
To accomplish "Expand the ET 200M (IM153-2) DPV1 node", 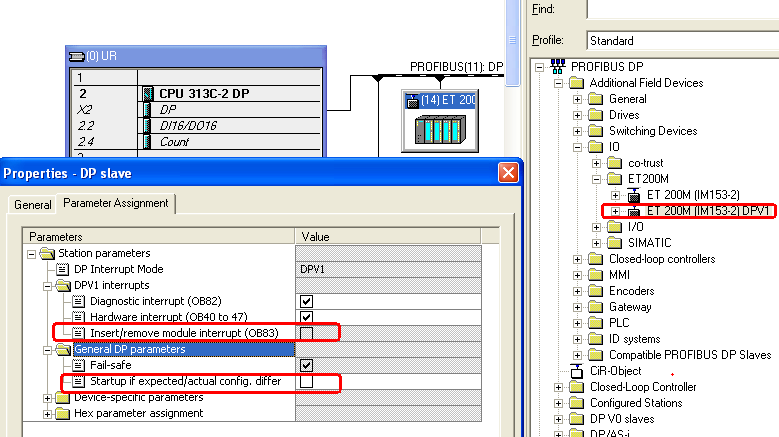I will [615, 211].
